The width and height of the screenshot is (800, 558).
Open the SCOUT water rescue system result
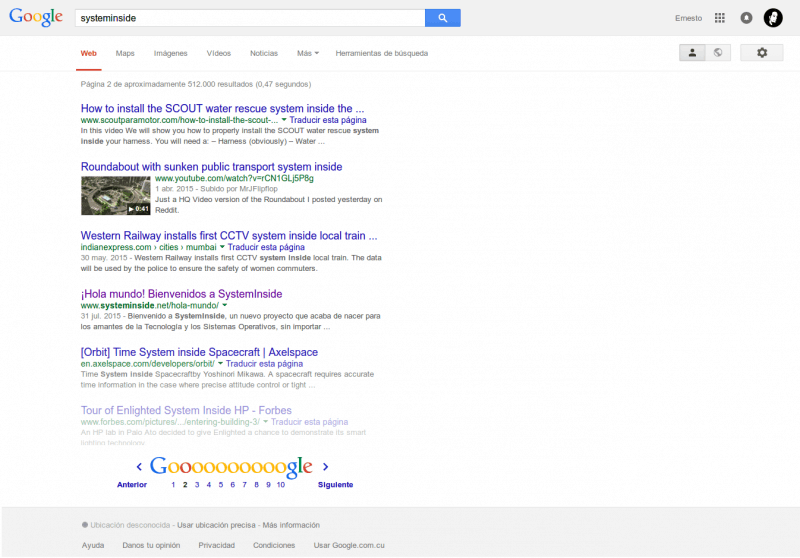click(222, 108)
